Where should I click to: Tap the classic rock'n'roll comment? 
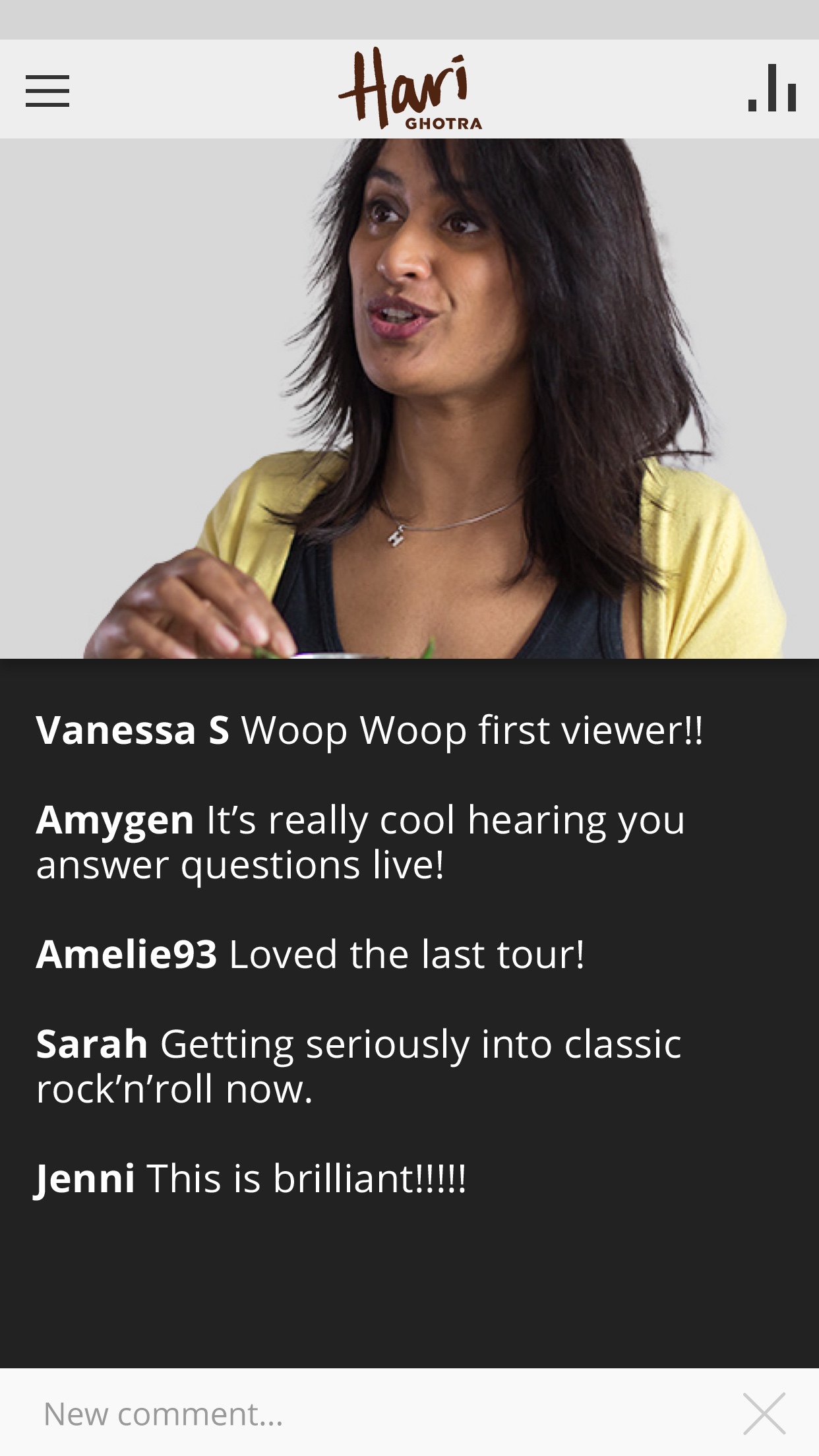click(359, 1066)
